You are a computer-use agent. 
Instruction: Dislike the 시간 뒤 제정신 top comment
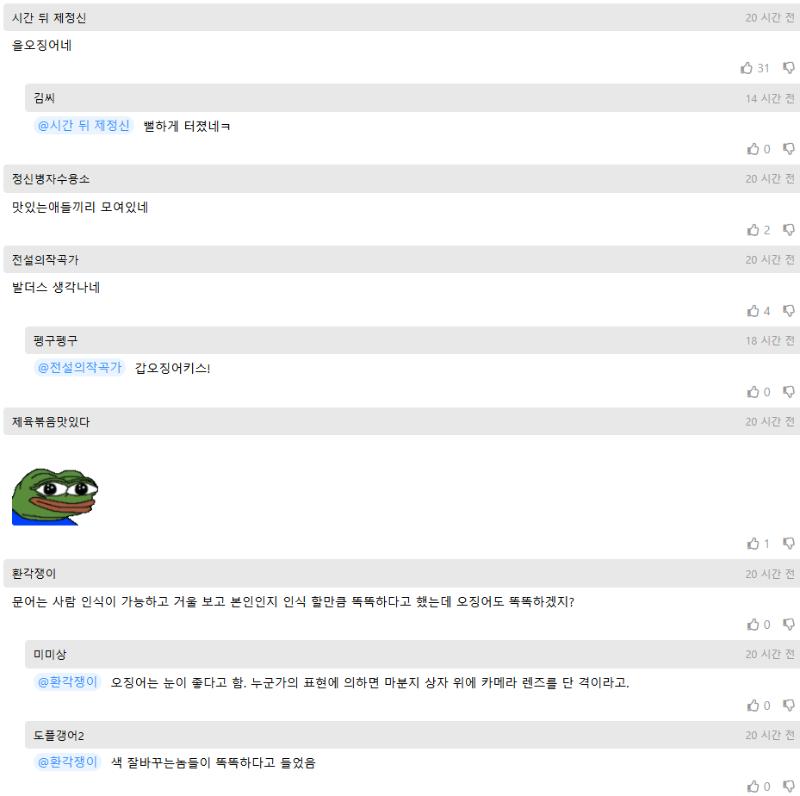point(789,68)
